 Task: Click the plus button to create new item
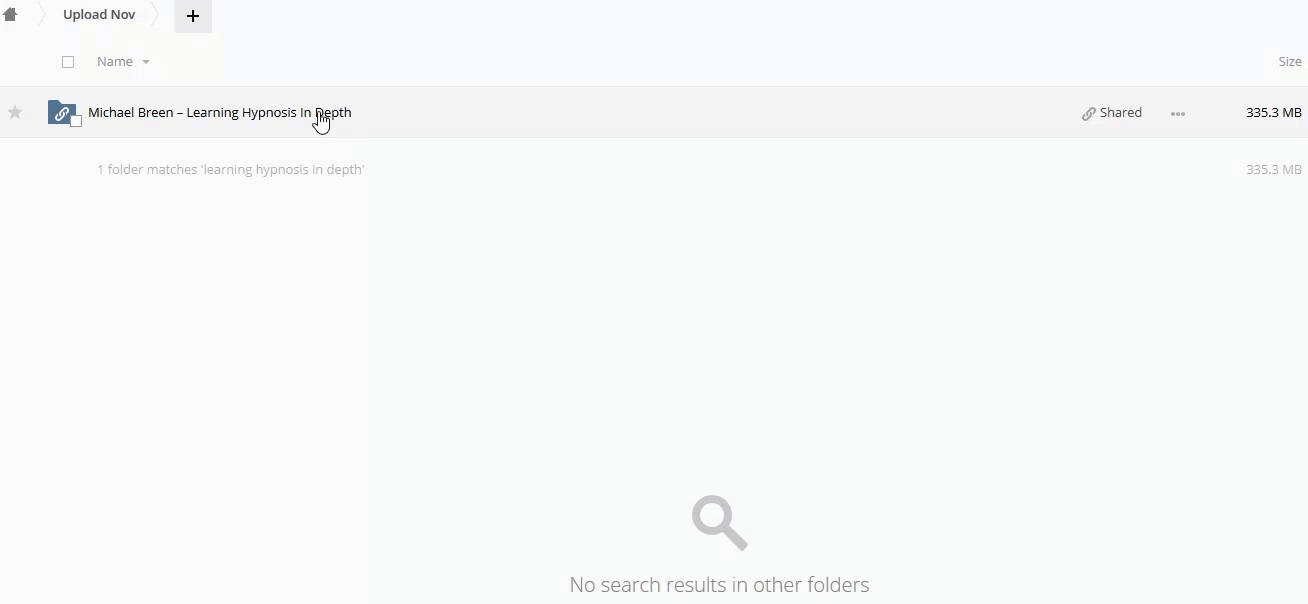(x=193, y=16)
